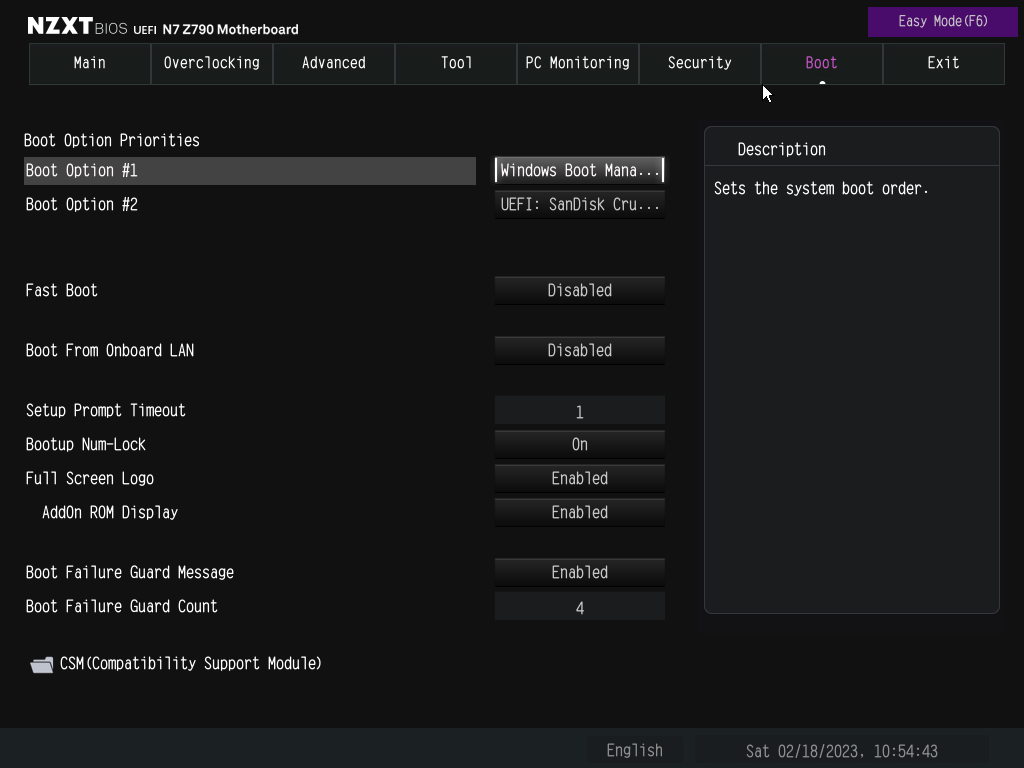Image resolution: width=1024 pixels, height=768 pixels.
Task: Enable Boot From Onboard LAN
Action: pyautogui.click(x=579, y=350)
